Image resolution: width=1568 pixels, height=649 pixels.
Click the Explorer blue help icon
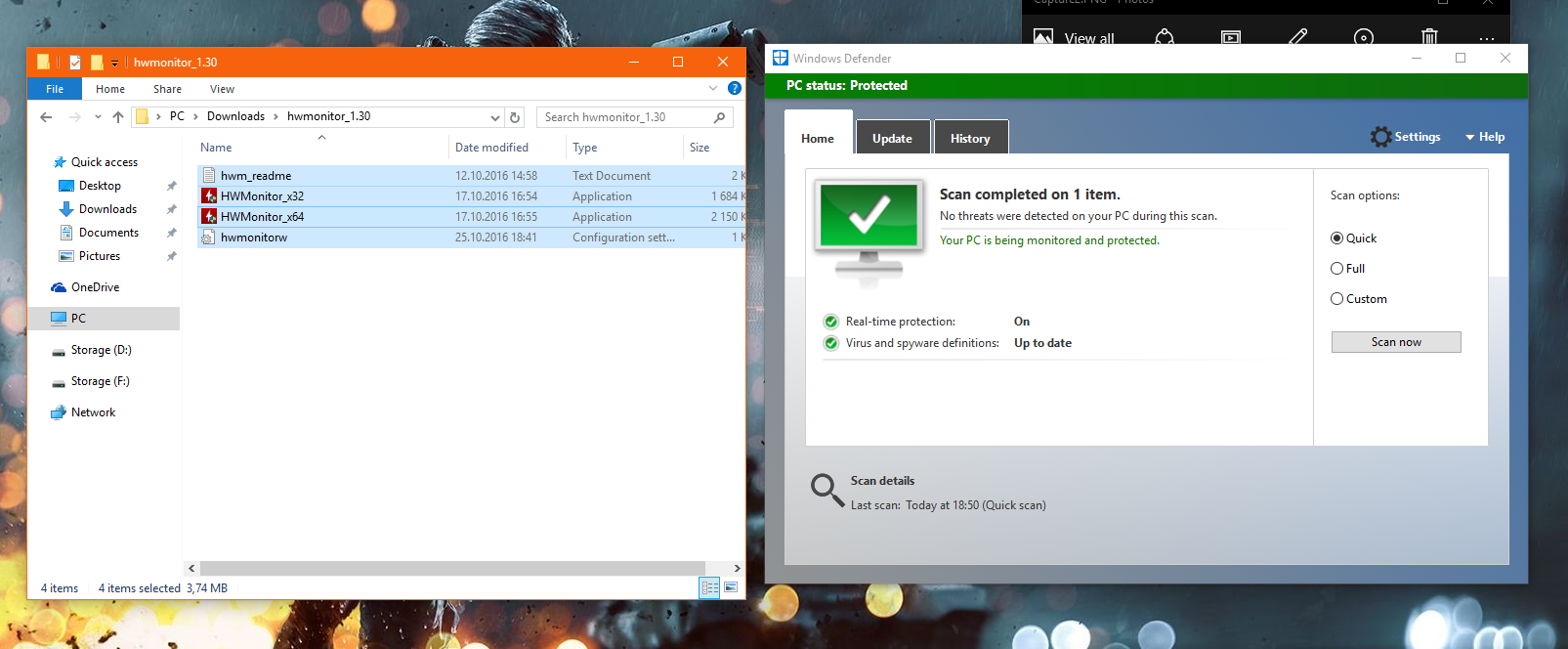pyautogui.click(x=735, y=88)
